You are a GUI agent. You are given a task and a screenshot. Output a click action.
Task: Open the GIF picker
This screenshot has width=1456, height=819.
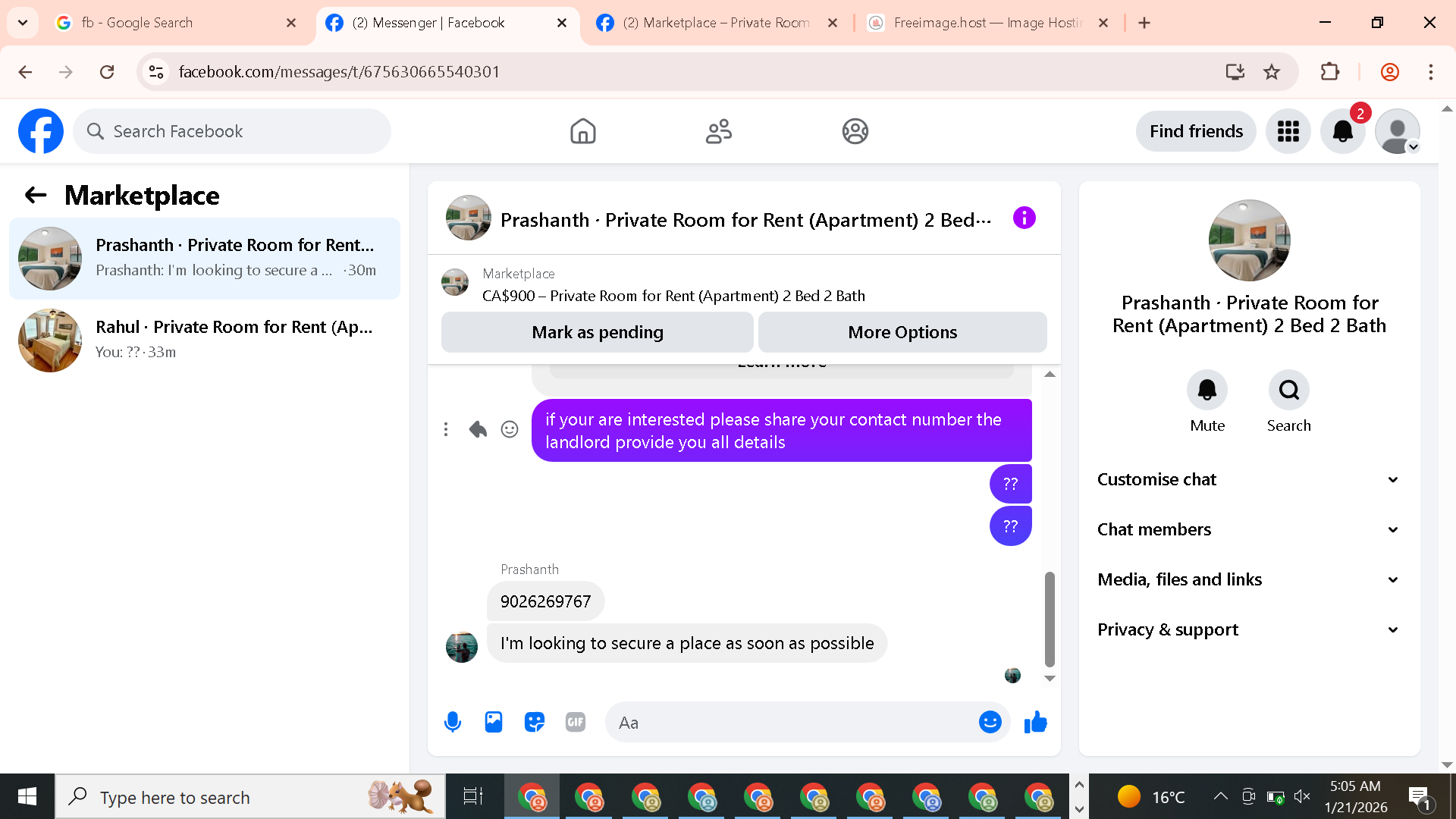click(x=576, y=722)
